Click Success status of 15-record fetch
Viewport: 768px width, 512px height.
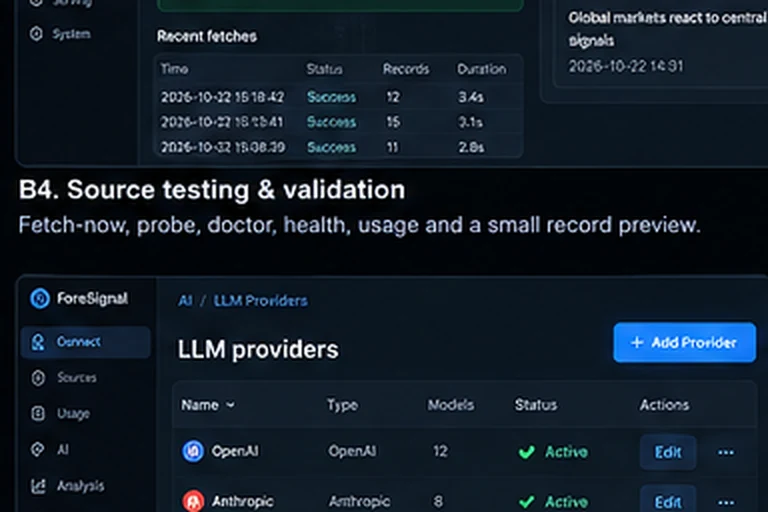point(331,122)
